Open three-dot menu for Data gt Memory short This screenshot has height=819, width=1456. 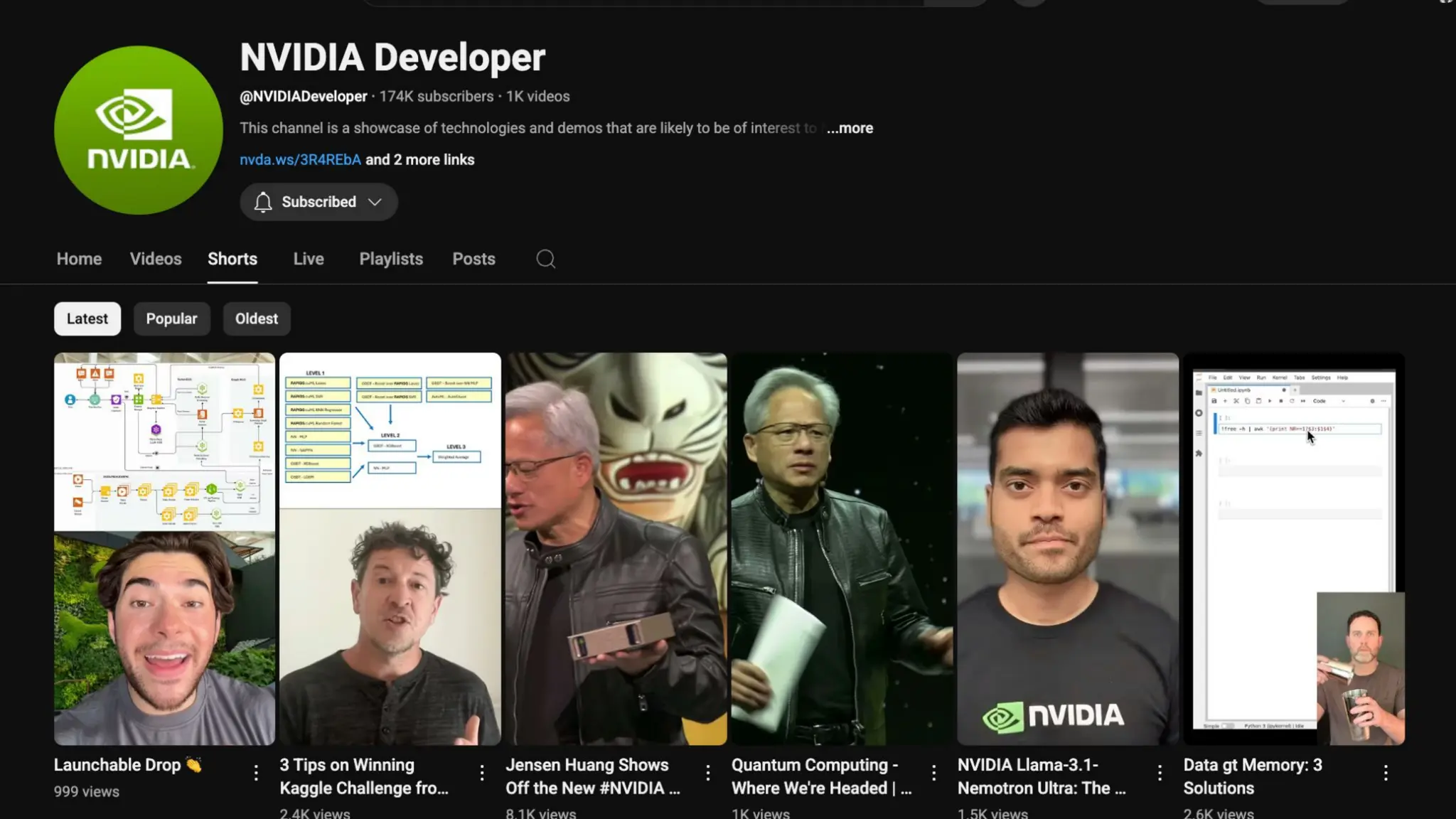point(1386,773)
